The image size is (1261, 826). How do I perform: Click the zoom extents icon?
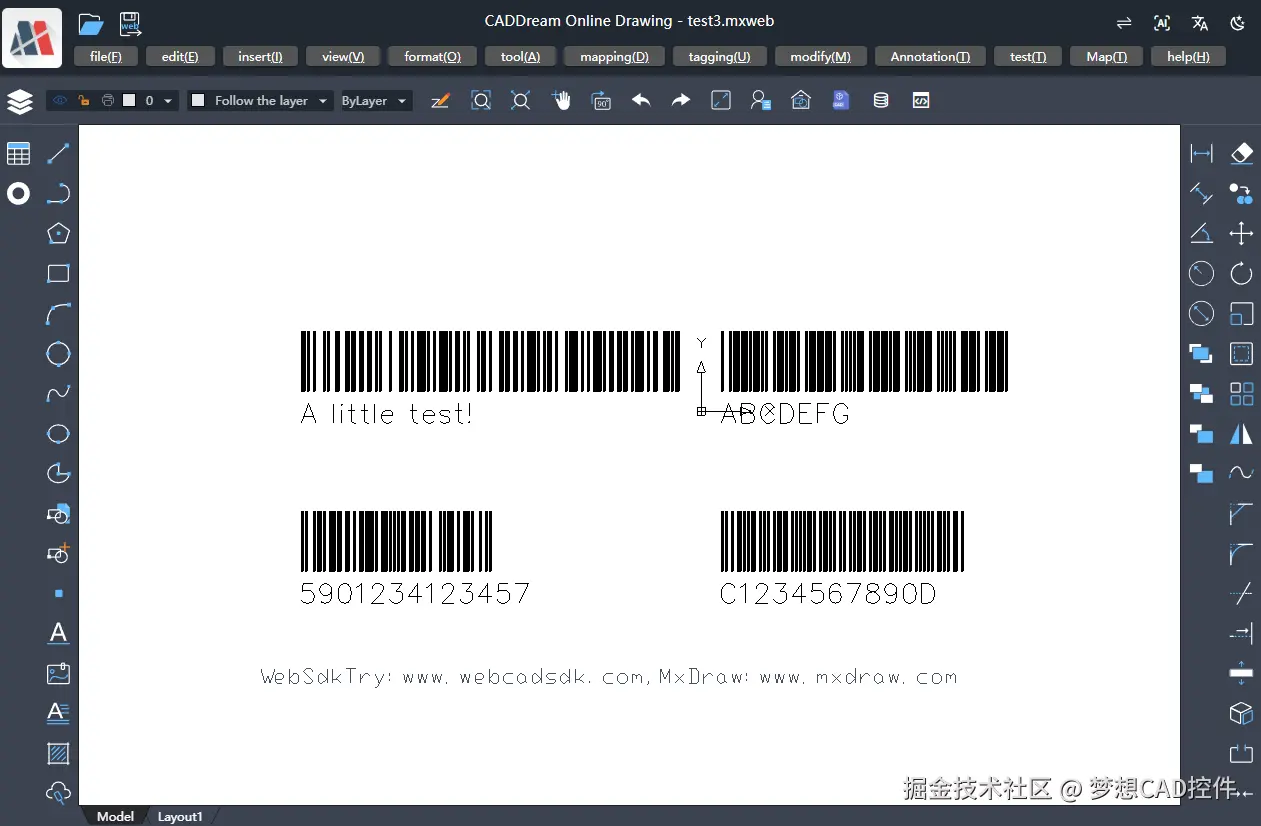pos(520,101)
